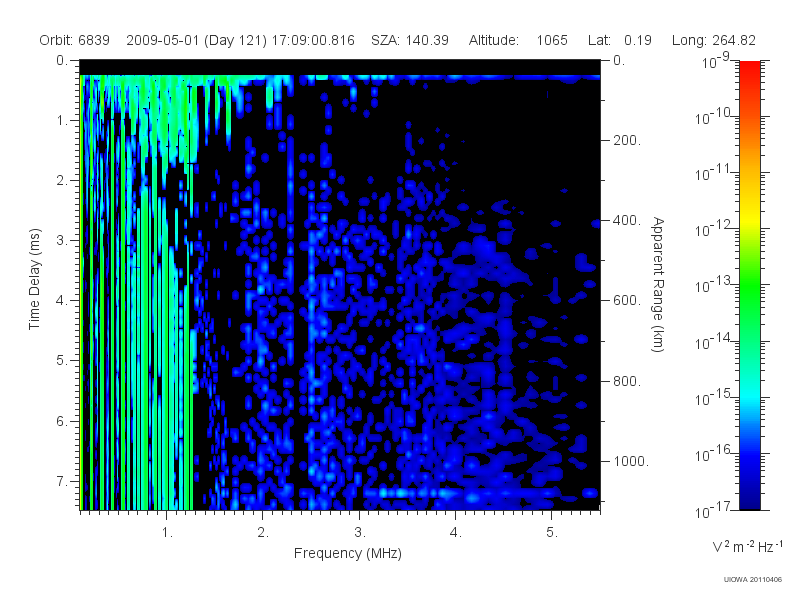
Task: Click the colorbar label 10^-12
Action: point(713,229)
